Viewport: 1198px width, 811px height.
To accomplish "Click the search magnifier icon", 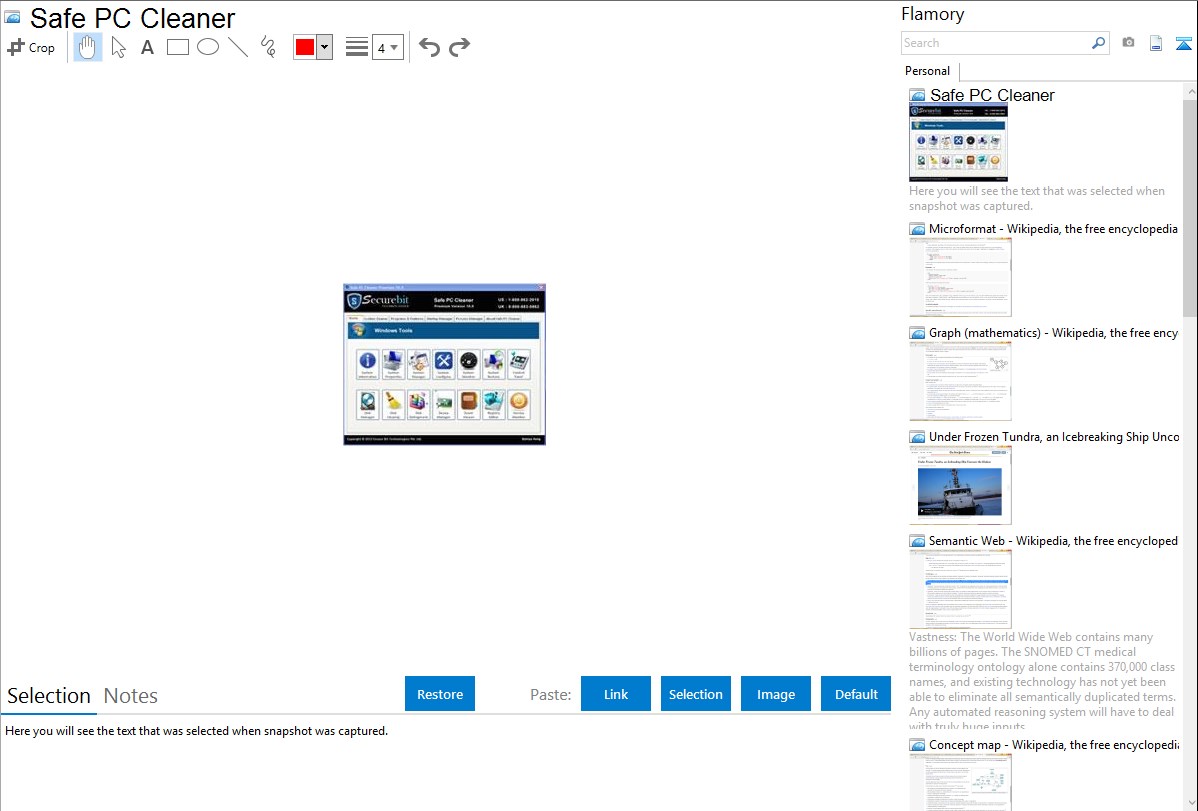I will [x=1098, y=43].
